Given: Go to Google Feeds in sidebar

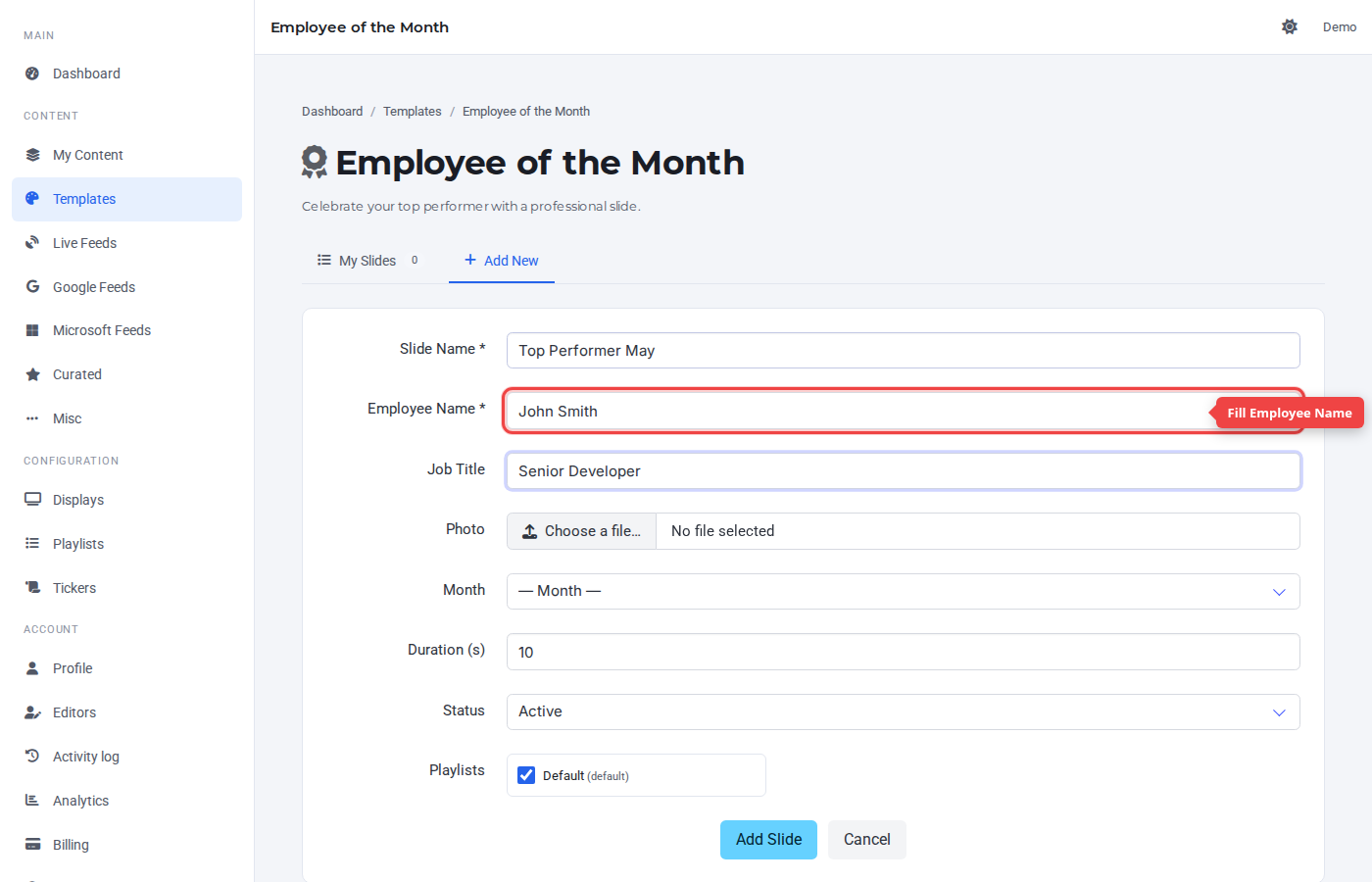Looking at the screenshot, I should click(x=126, y=287).
